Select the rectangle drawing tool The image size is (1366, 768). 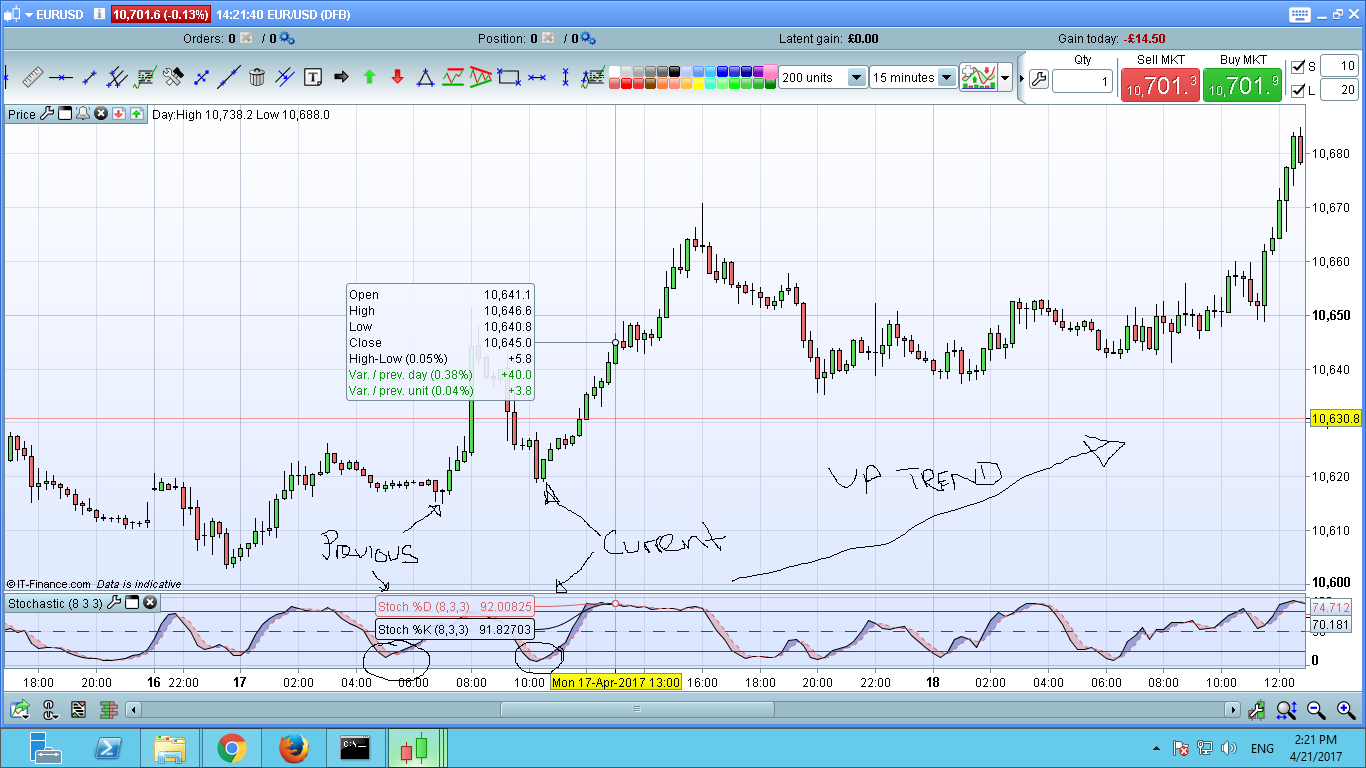[509, 76]
